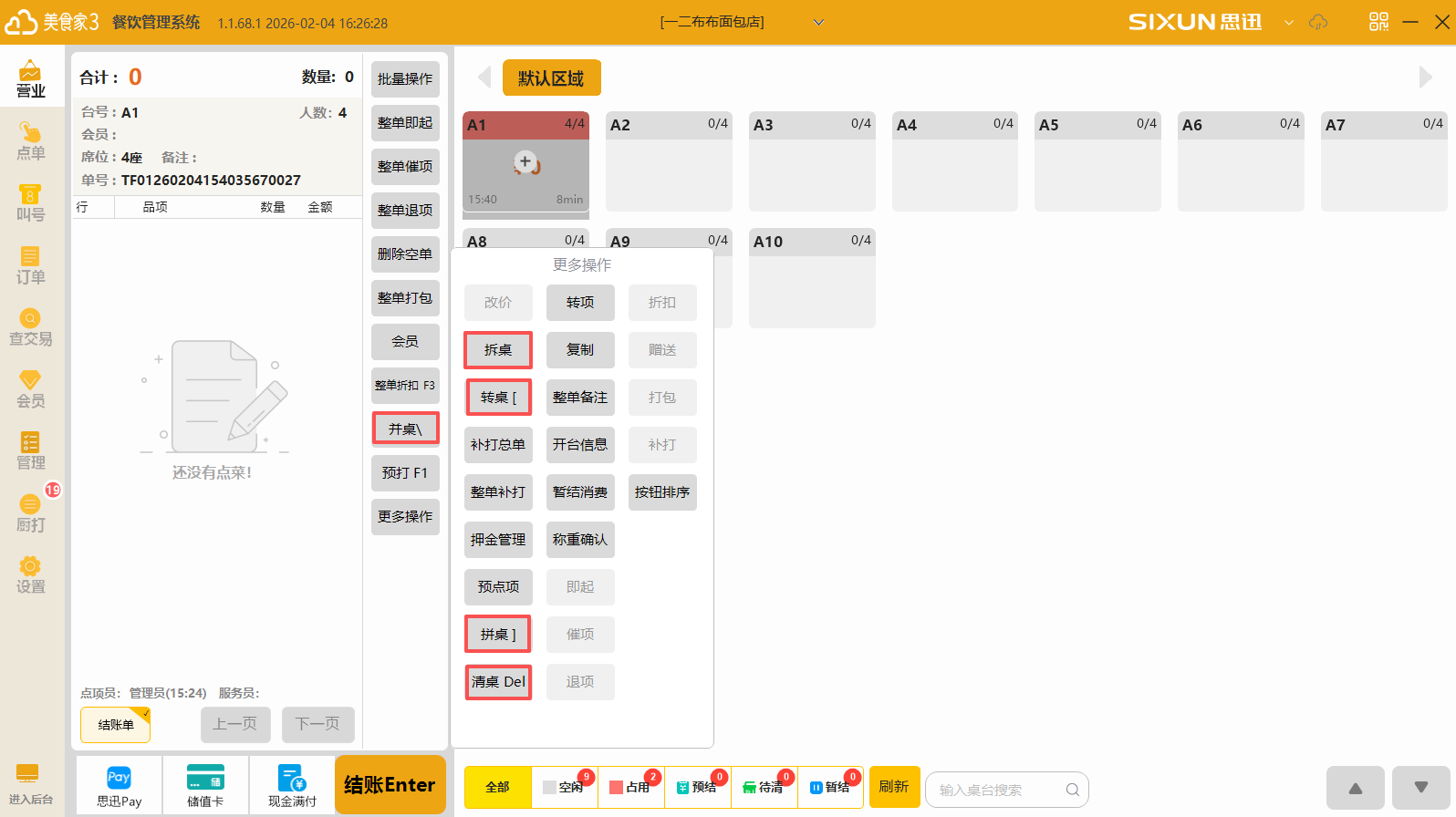Expand the store selector dropdown arrow
Viewport: 1456px width, 817px height.
[x=818, y=23]
